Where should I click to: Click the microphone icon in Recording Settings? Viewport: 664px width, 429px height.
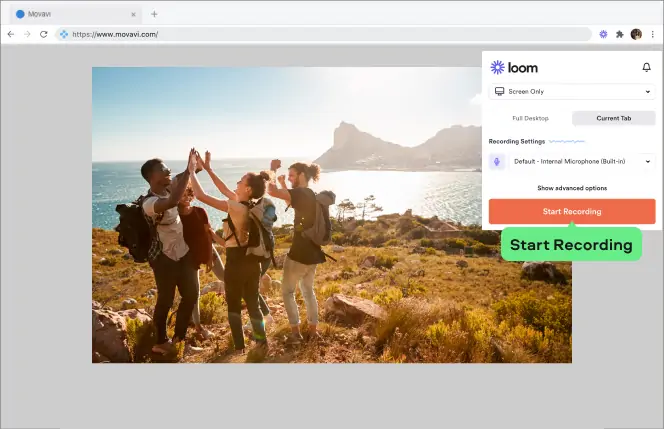coord(497,161)
